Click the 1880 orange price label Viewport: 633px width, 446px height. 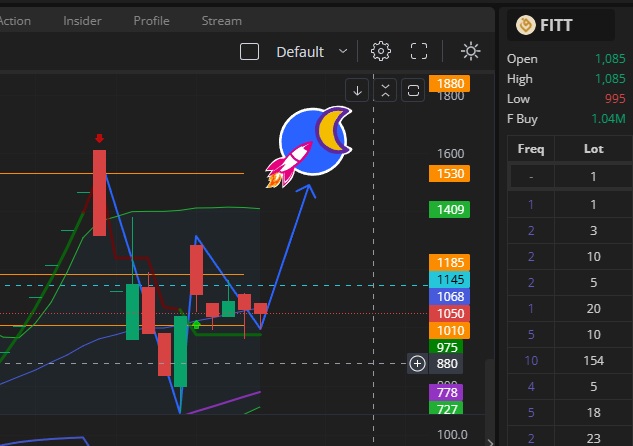(x=449, y=84)
